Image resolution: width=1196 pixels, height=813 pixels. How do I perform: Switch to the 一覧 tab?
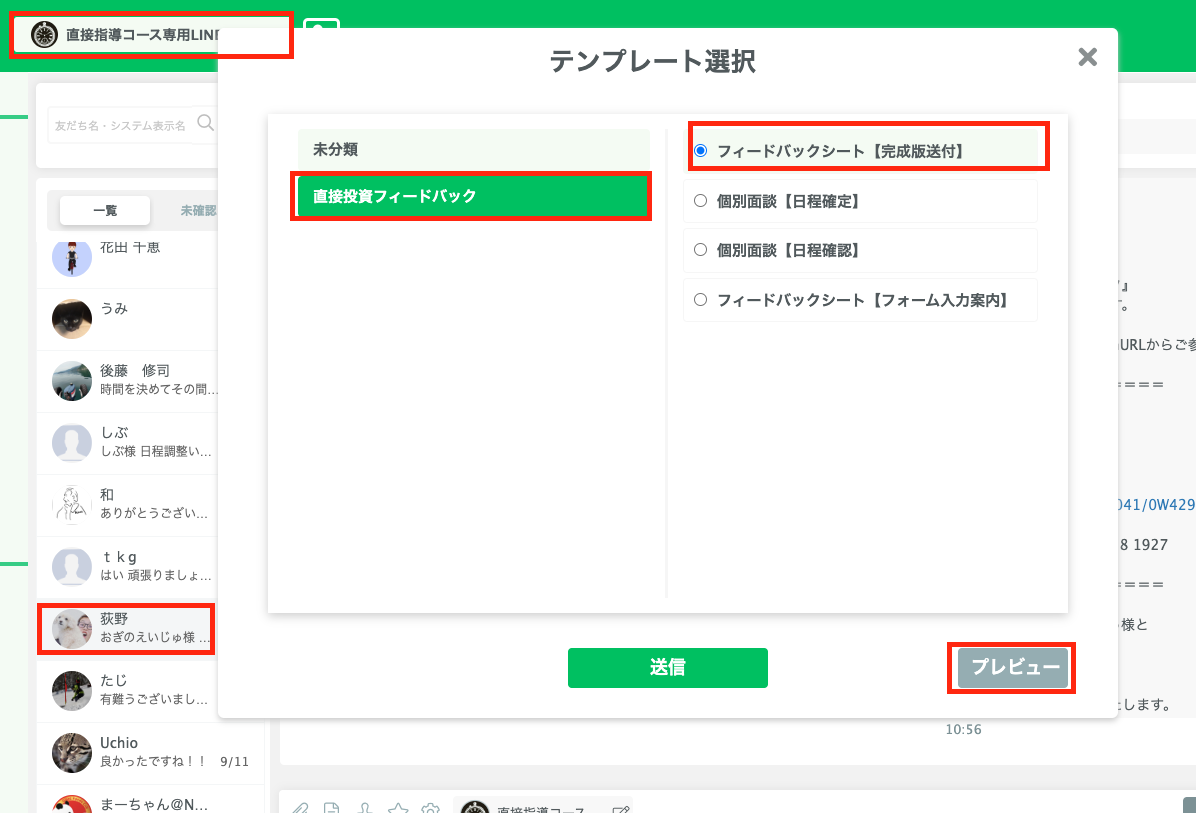(x=106, y=210)
